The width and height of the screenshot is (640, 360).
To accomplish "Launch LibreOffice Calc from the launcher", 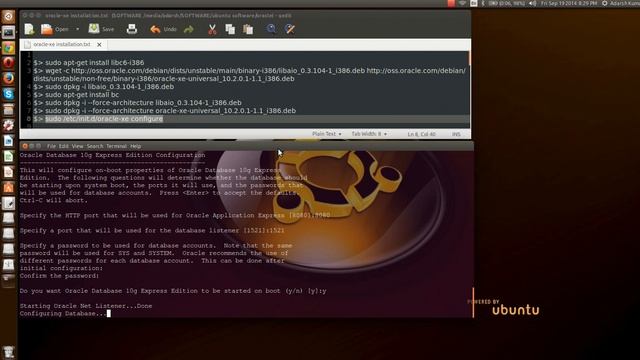I will click(x=9, y=156).
